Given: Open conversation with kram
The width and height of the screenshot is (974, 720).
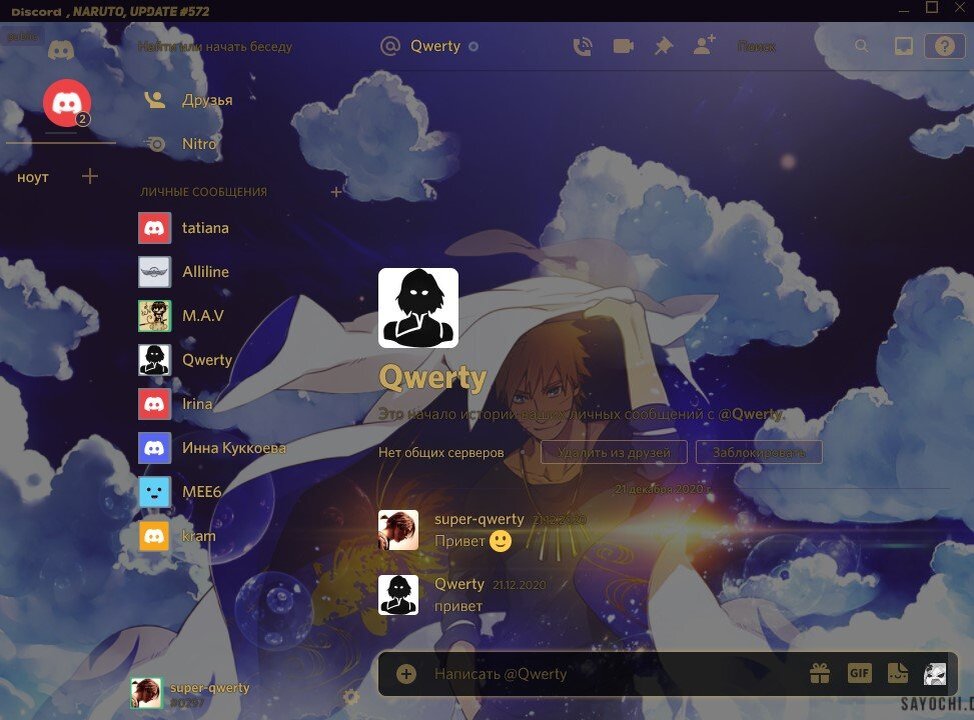Looking at the screenshot, I should point(240,535).
